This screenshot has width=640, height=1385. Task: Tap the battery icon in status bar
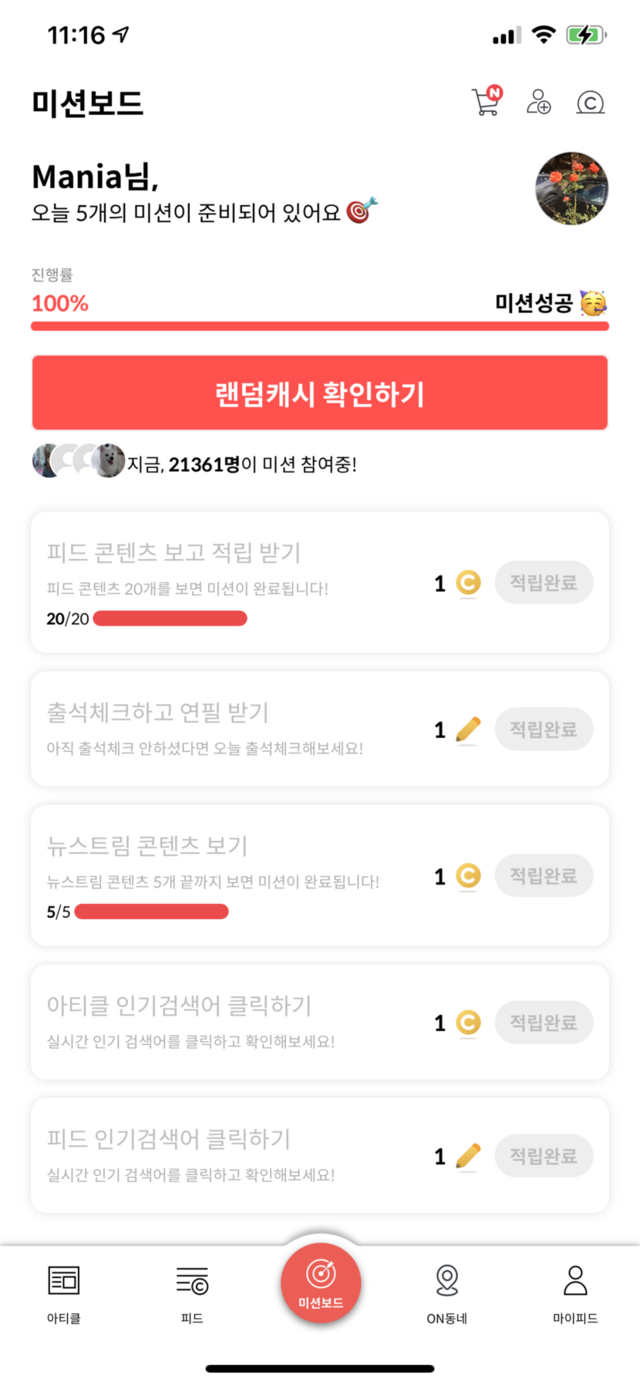coord(586,35)
